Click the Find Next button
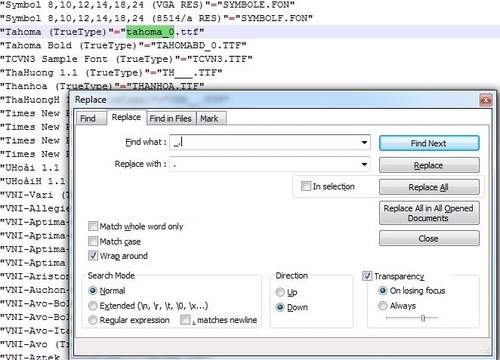 coord(429,143)
